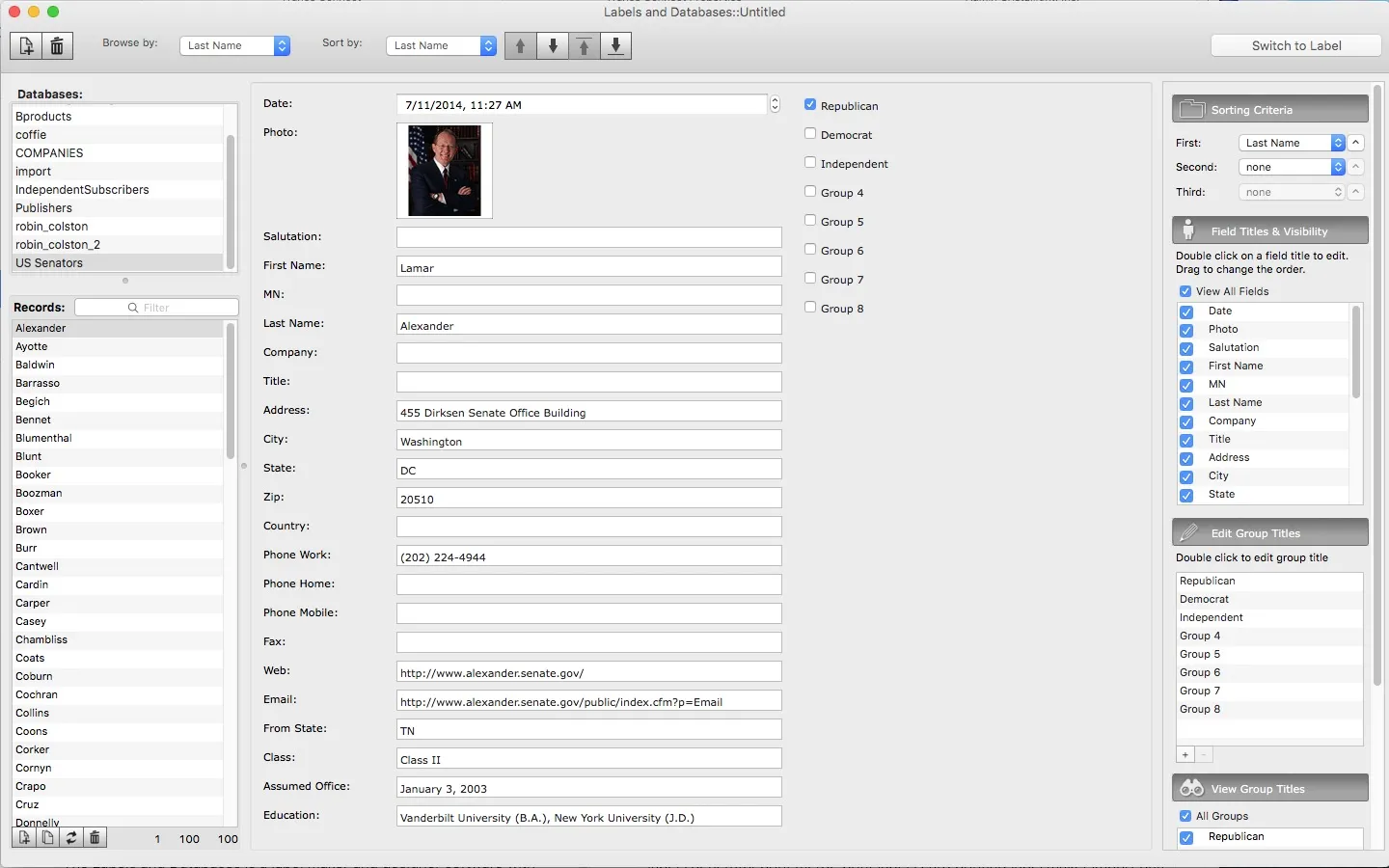Click the trash icon in the top toolbar
Image resolution: width=1389 pixels, height=868 pixels.
click(x=57, y=46)
